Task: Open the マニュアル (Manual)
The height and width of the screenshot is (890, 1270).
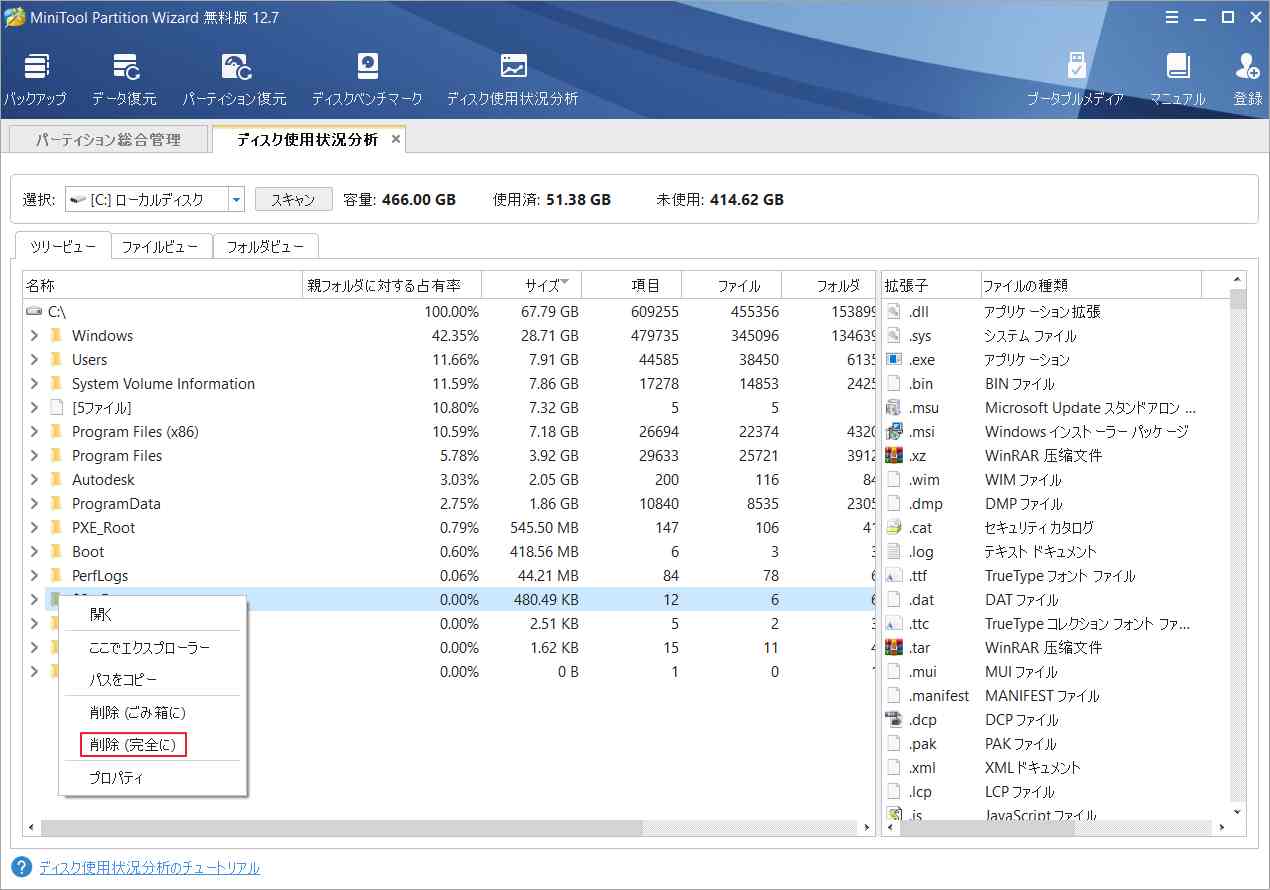Action: click(x=1178, y=75)
